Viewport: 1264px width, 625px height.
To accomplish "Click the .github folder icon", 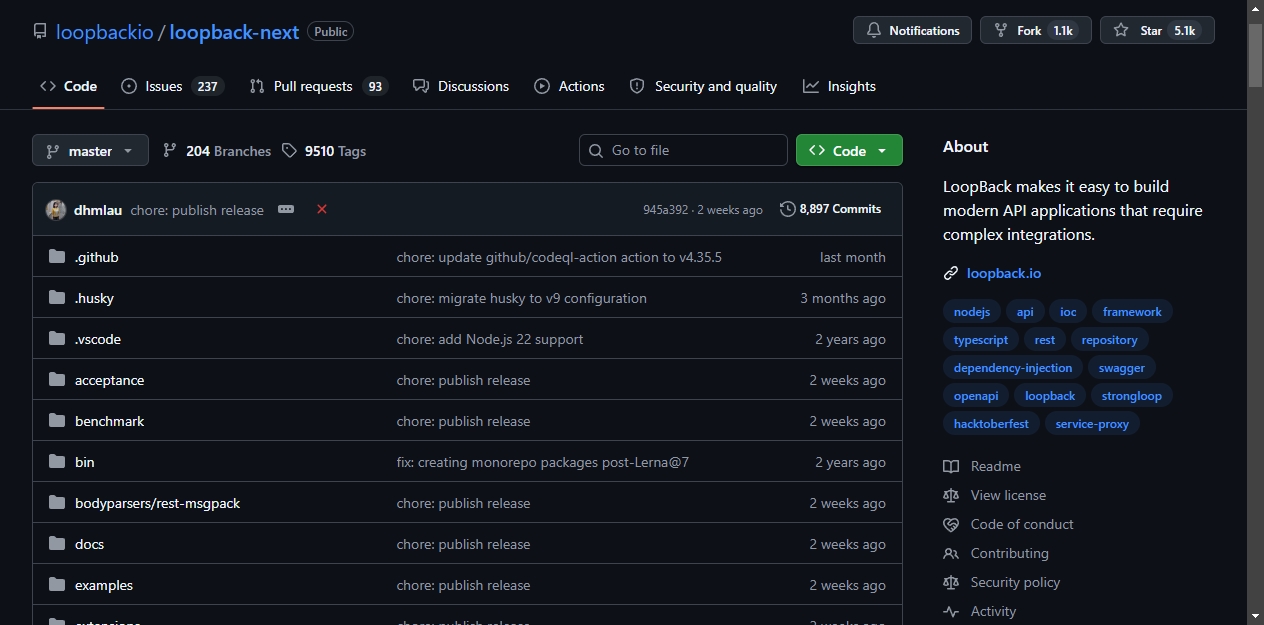I will coord(57,257).
